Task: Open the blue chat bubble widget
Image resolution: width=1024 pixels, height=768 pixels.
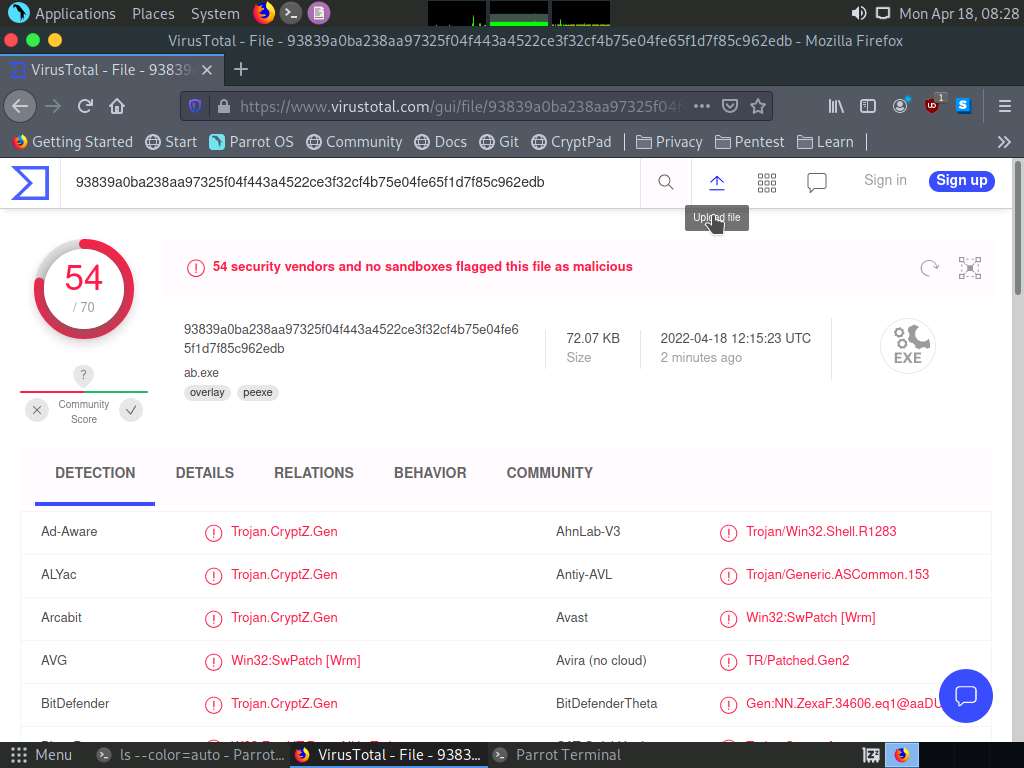Action: pos(965,696)
